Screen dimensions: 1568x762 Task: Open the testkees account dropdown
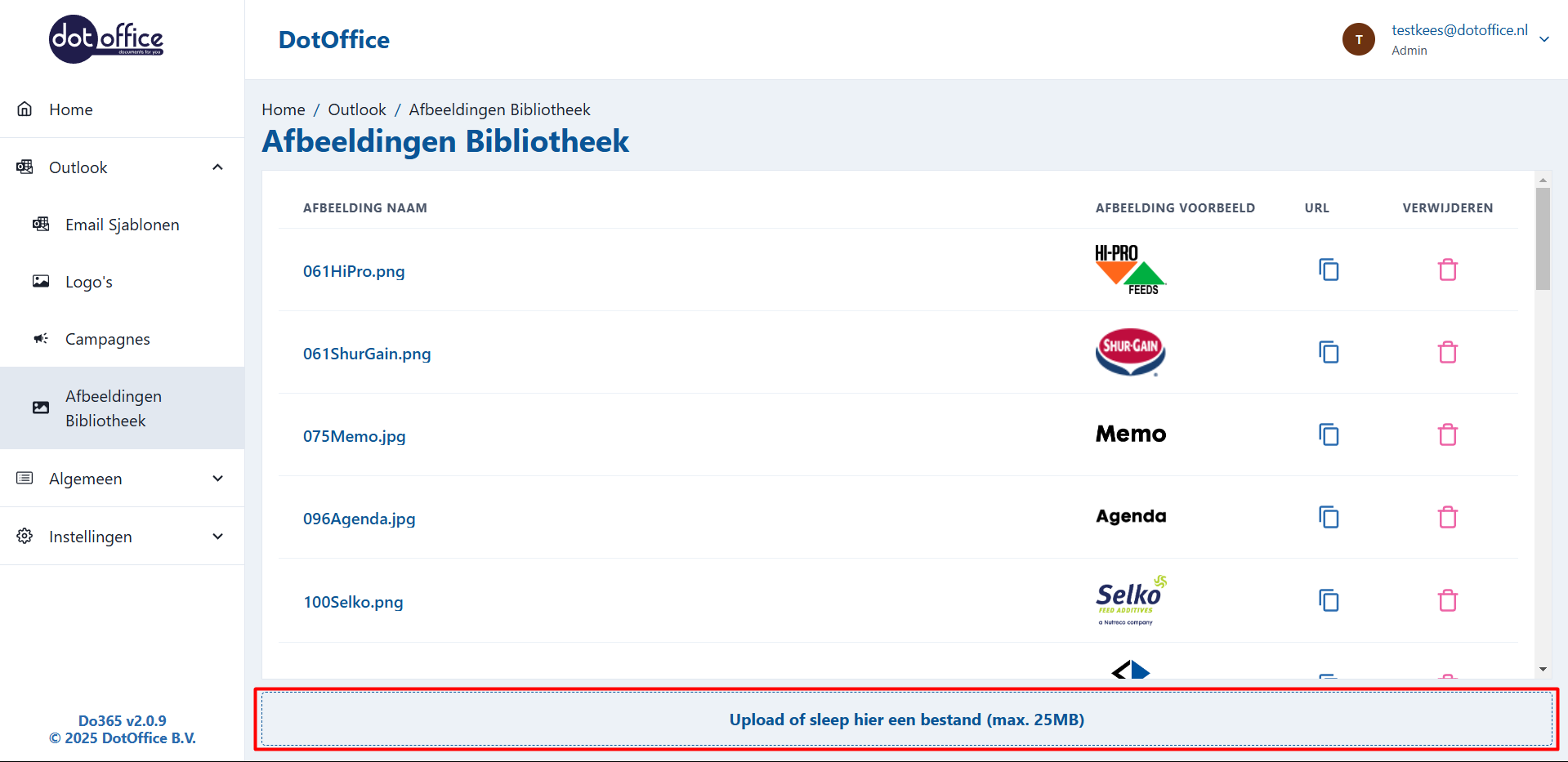click(x=1543, y=39)
